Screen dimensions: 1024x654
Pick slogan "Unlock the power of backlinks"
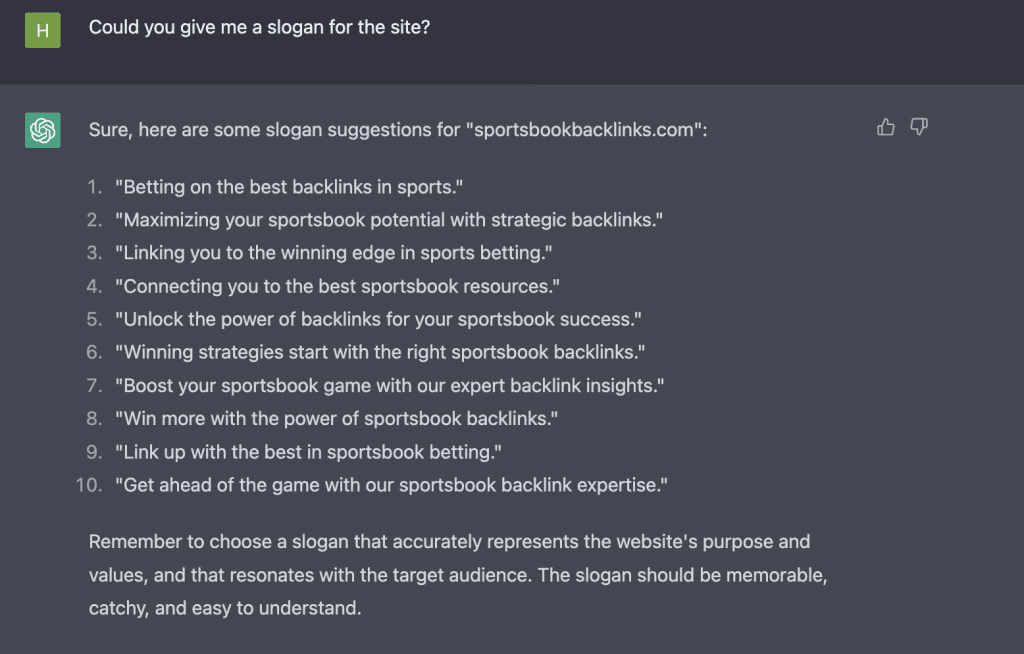[x=378, y=320]
